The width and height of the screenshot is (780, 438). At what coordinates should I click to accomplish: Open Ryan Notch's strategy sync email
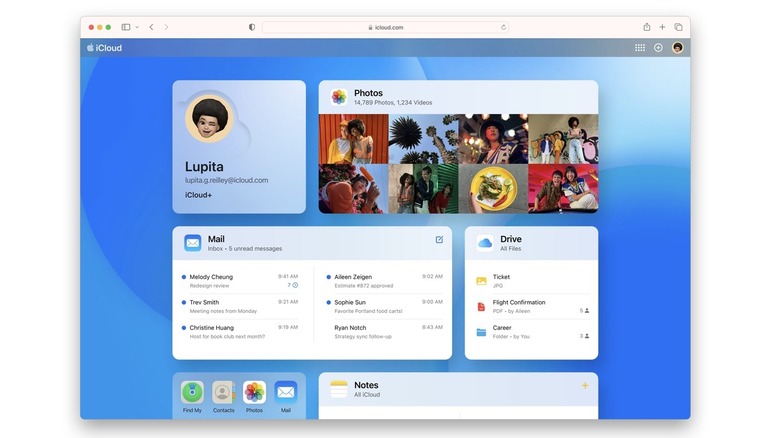[385, 331]
